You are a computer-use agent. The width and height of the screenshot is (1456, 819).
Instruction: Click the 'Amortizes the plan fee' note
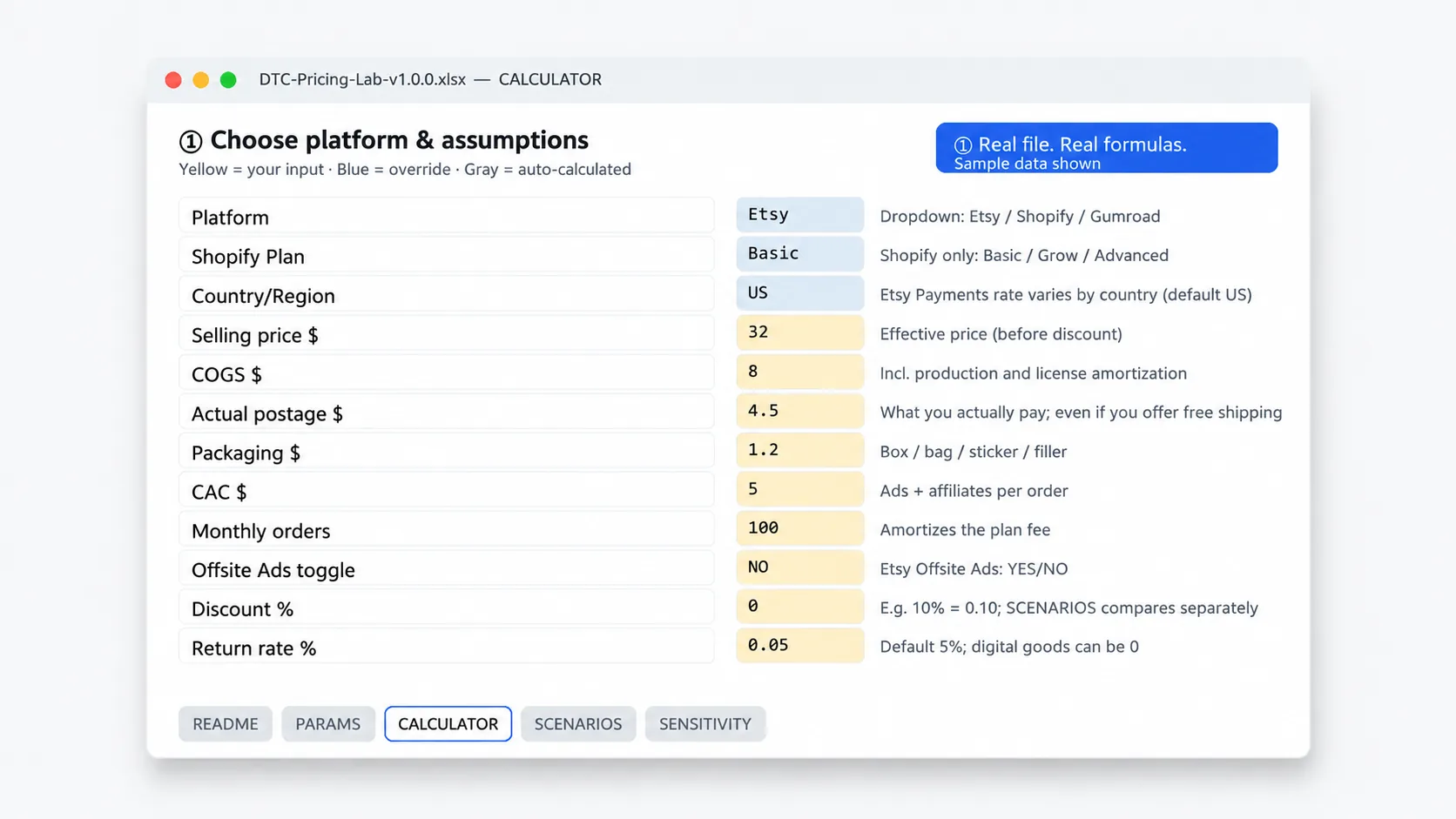(965, 529)
